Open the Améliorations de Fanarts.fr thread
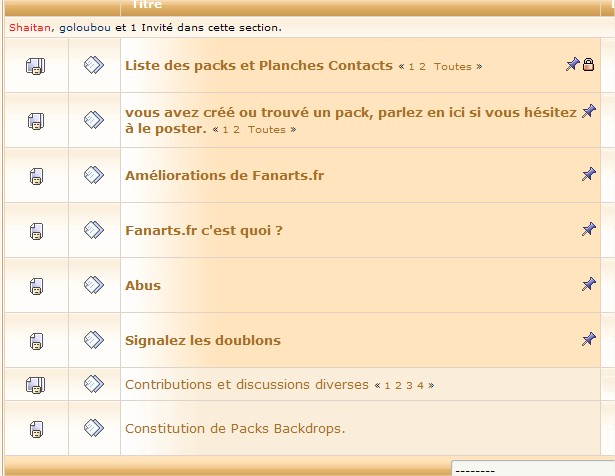This screenshot has height=476, width=615. tap(224, 176)
